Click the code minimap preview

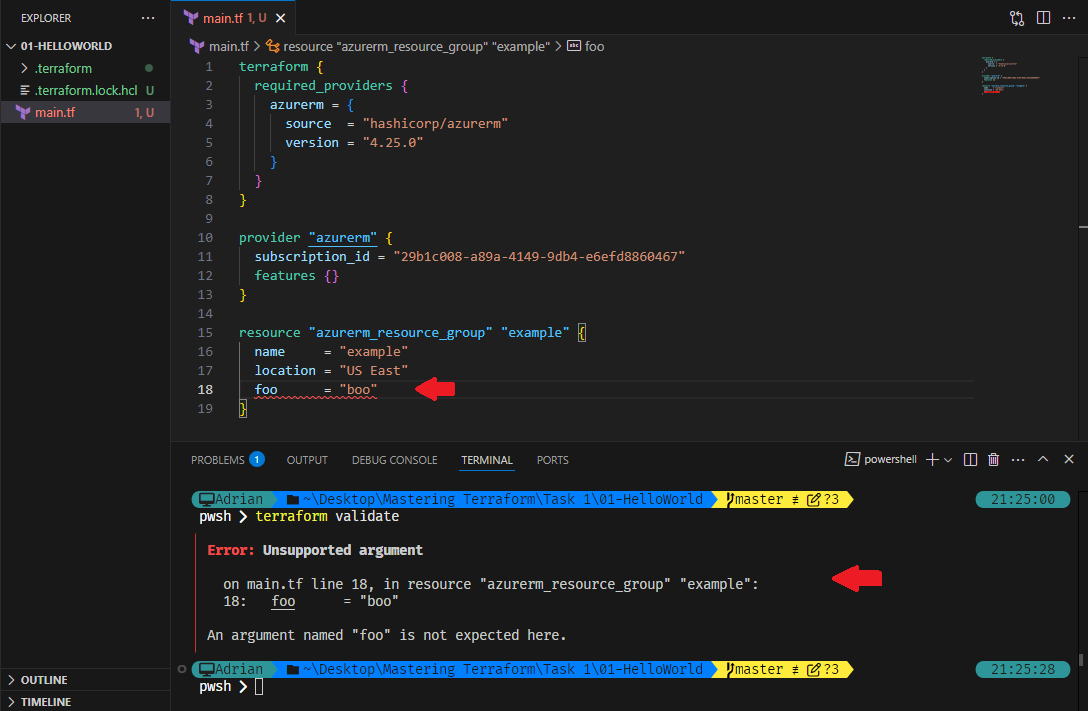click(x=1011, y=75)
